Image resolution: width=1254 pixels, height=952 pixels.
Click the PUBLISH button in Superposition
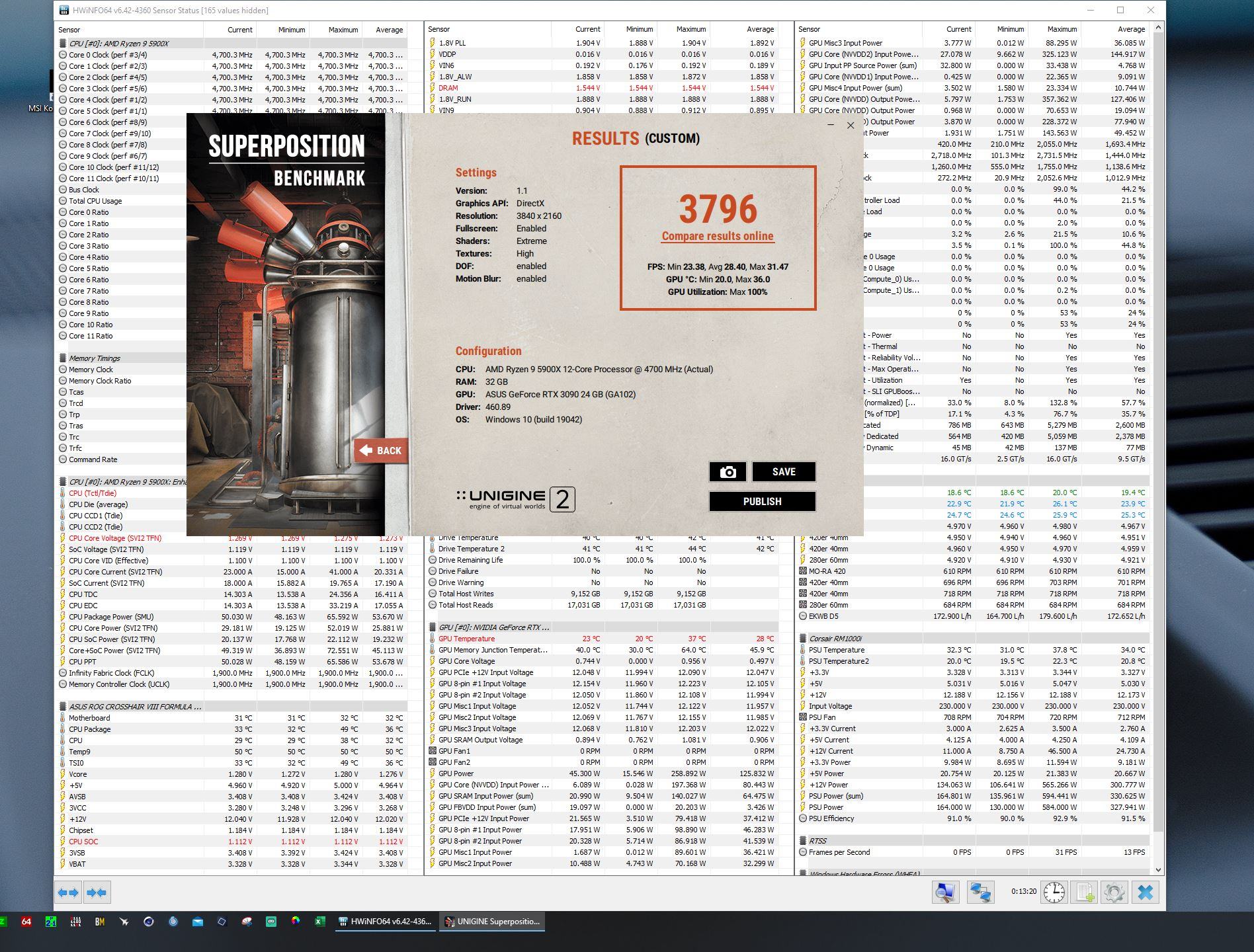(762, 501)
